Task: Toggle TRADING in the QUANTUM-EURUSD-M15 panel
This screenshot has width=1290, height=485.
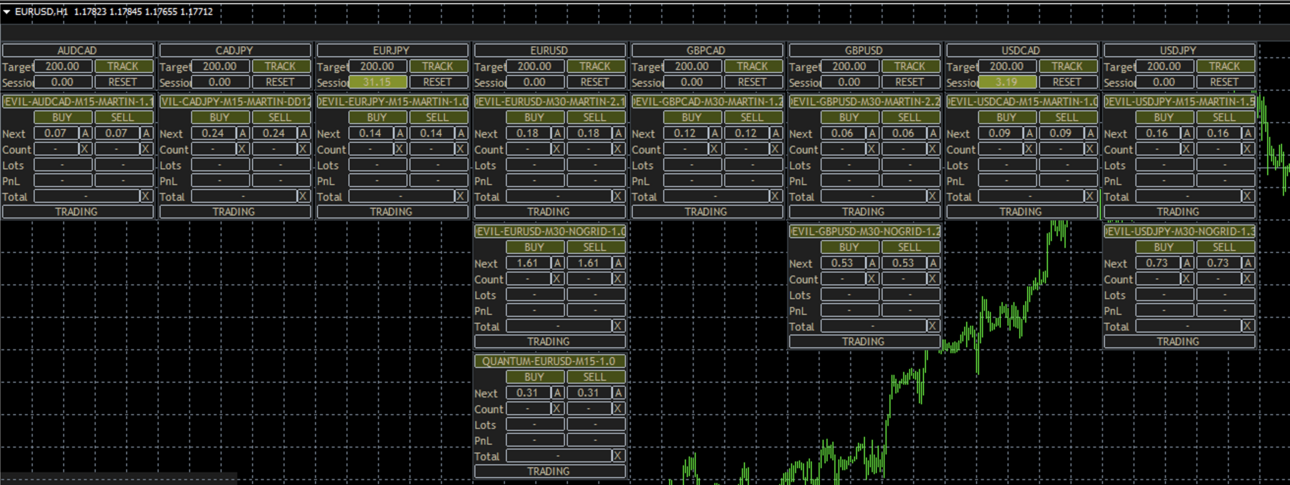Action: [x=550, y=472]
